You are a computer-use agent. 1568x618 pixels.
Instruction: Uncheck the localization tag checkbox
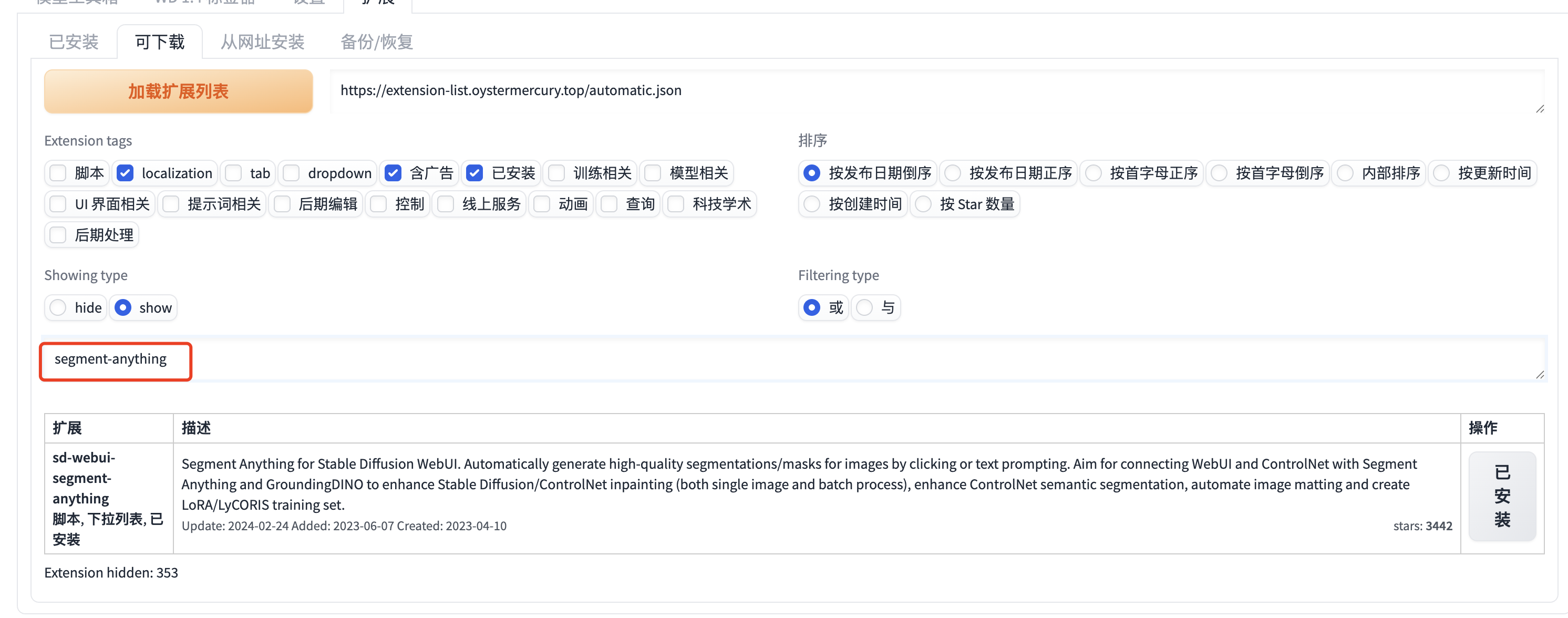[x=126, y=173]
